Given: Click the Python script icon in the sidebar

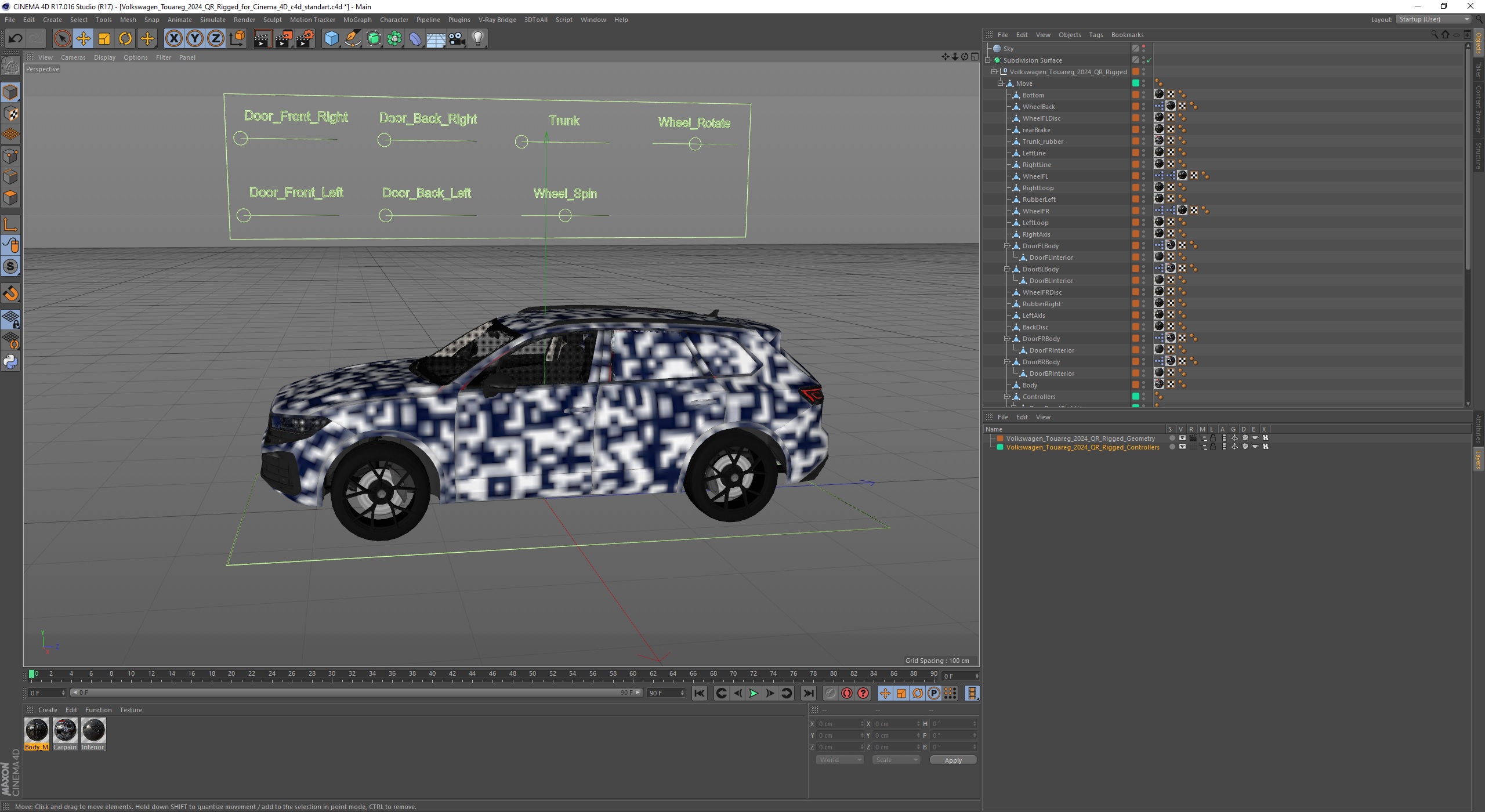Looking at the screenshot, I should click(x=10, y=362).
